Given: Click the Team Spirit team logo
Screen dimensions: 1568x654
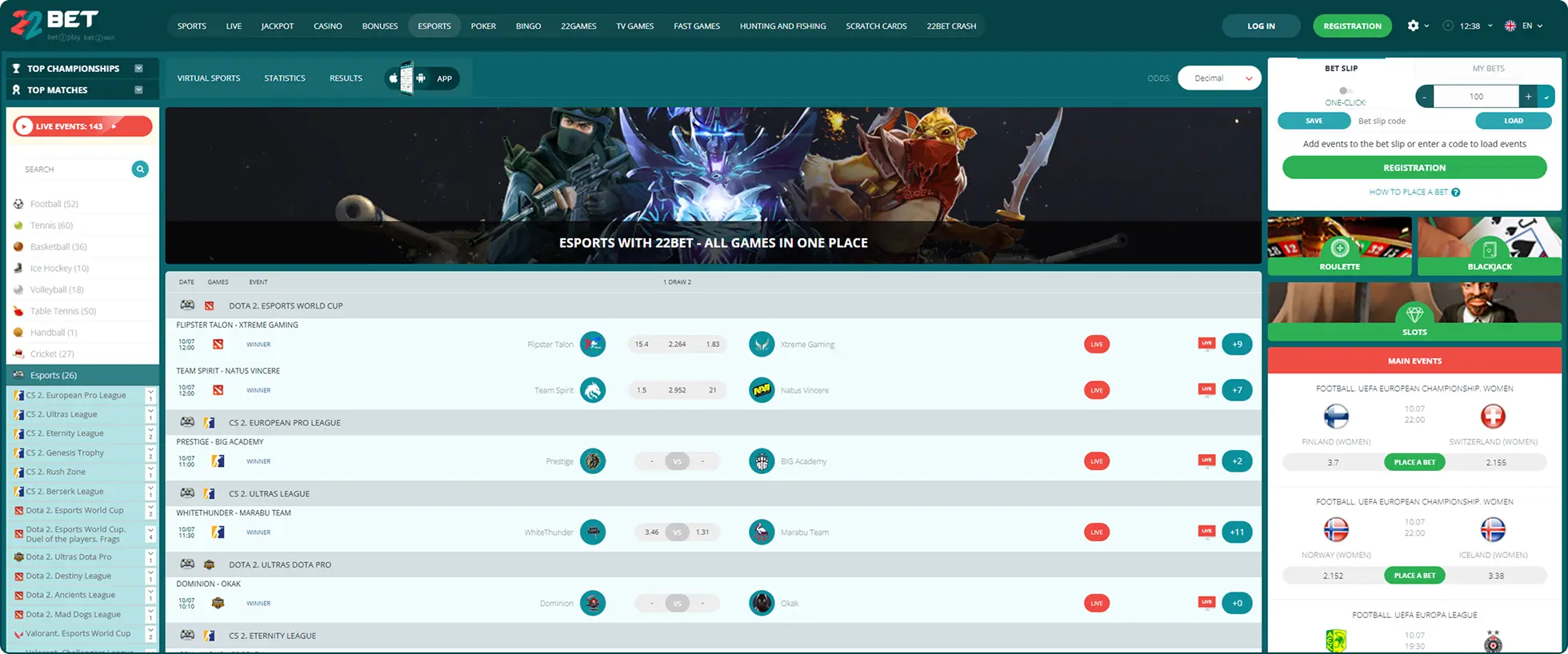Looking at the screenshot, I should 593,390.
